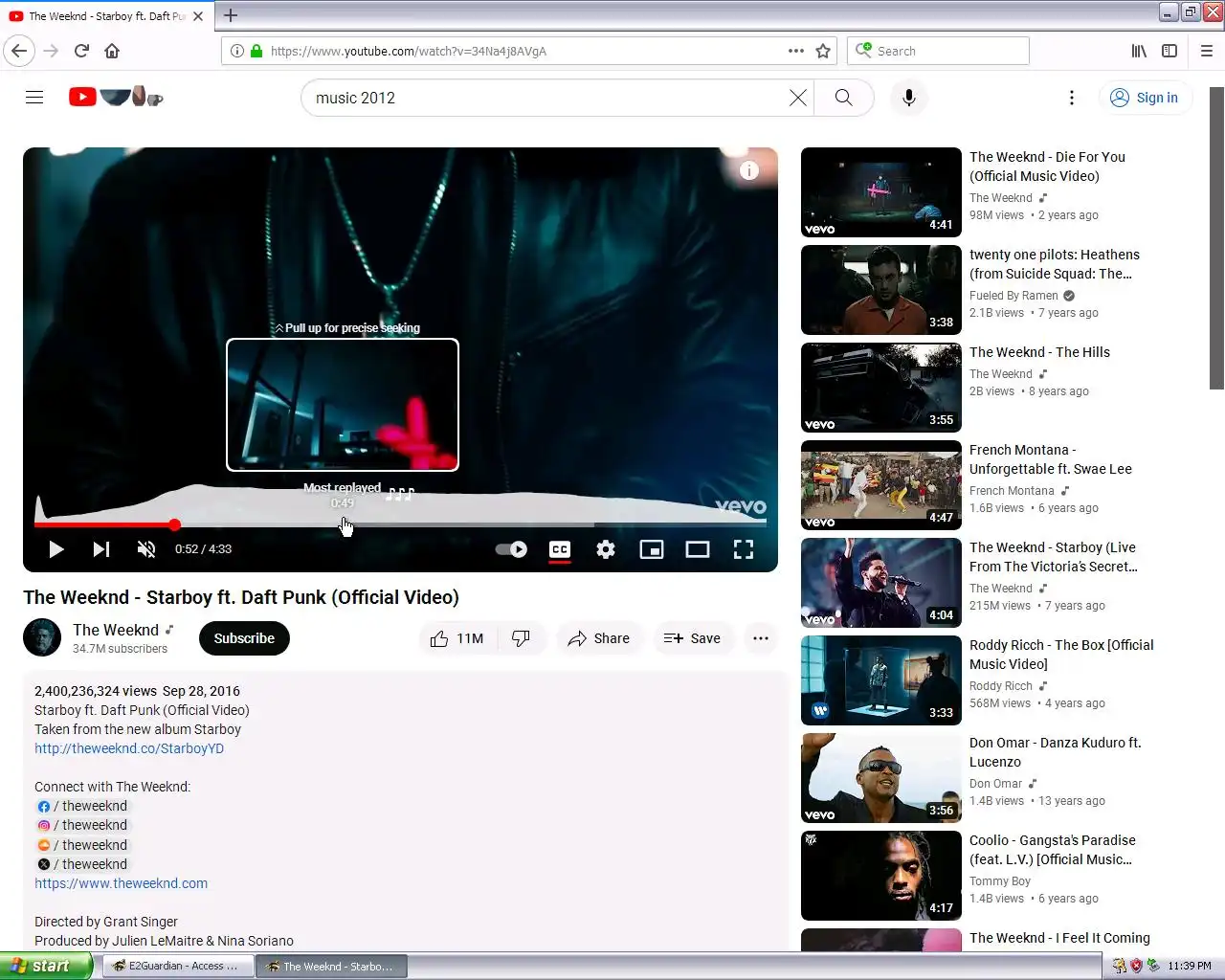1225x980 pixels.
Task: Toggle the autoplay switch
Action: pyautogui.click(x=511, y=549)
